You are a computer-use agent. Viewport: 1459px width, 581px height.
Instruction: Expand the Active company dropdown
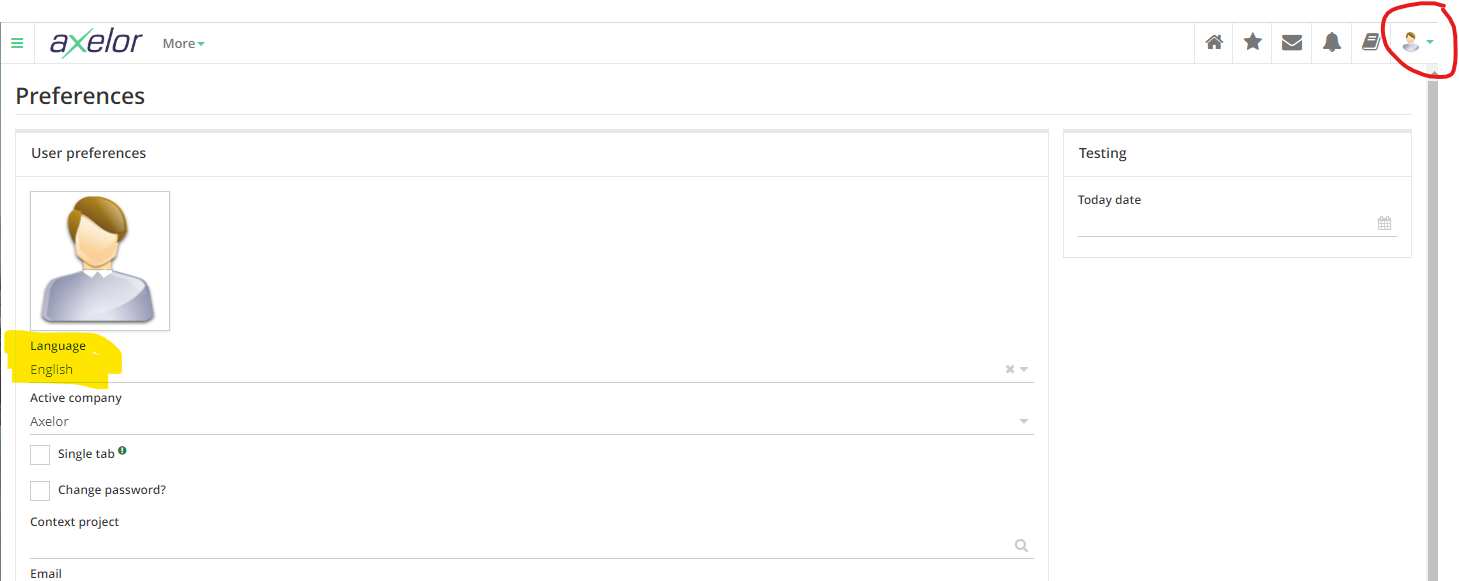(1024, 421)
